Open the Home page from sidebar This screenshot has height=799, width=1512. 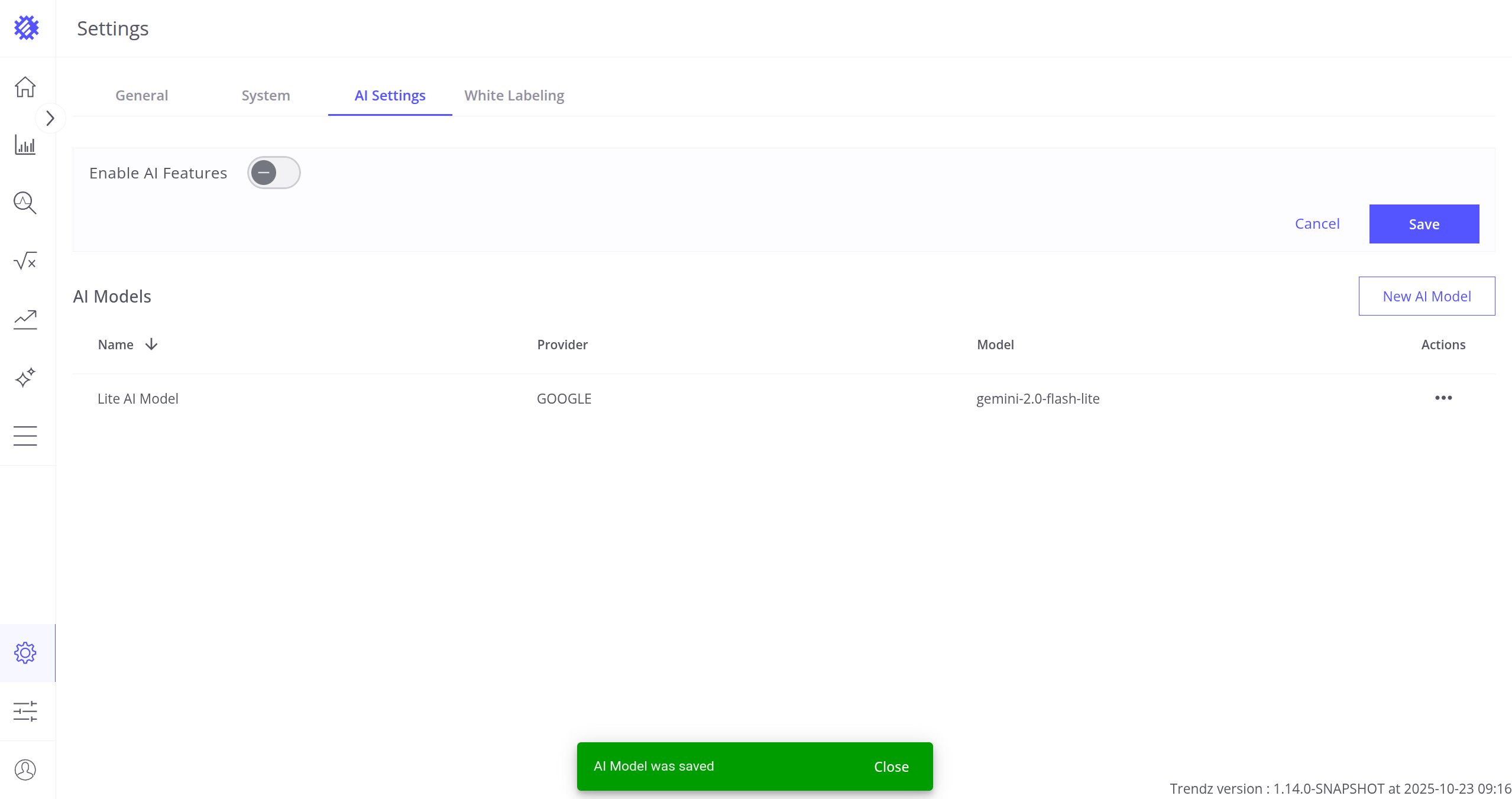25,87
